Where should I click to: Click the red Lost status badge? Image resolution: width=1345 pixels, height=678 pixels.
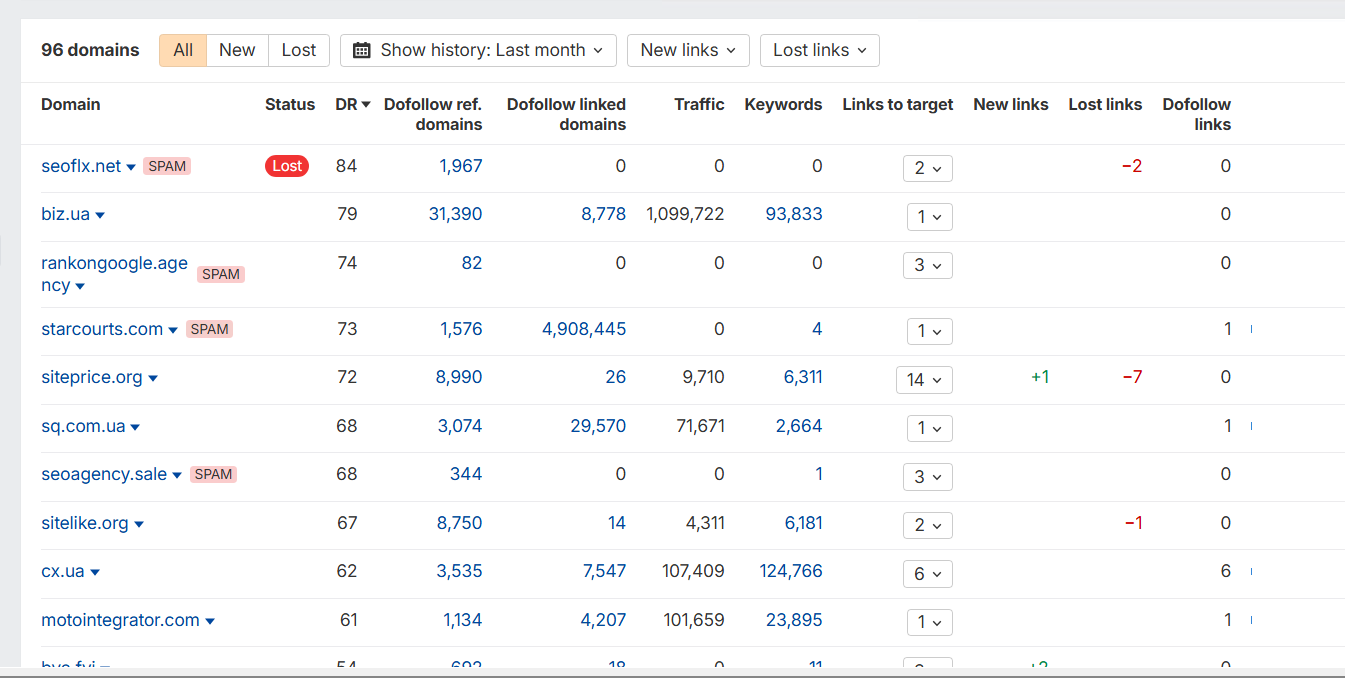(287, 166)
